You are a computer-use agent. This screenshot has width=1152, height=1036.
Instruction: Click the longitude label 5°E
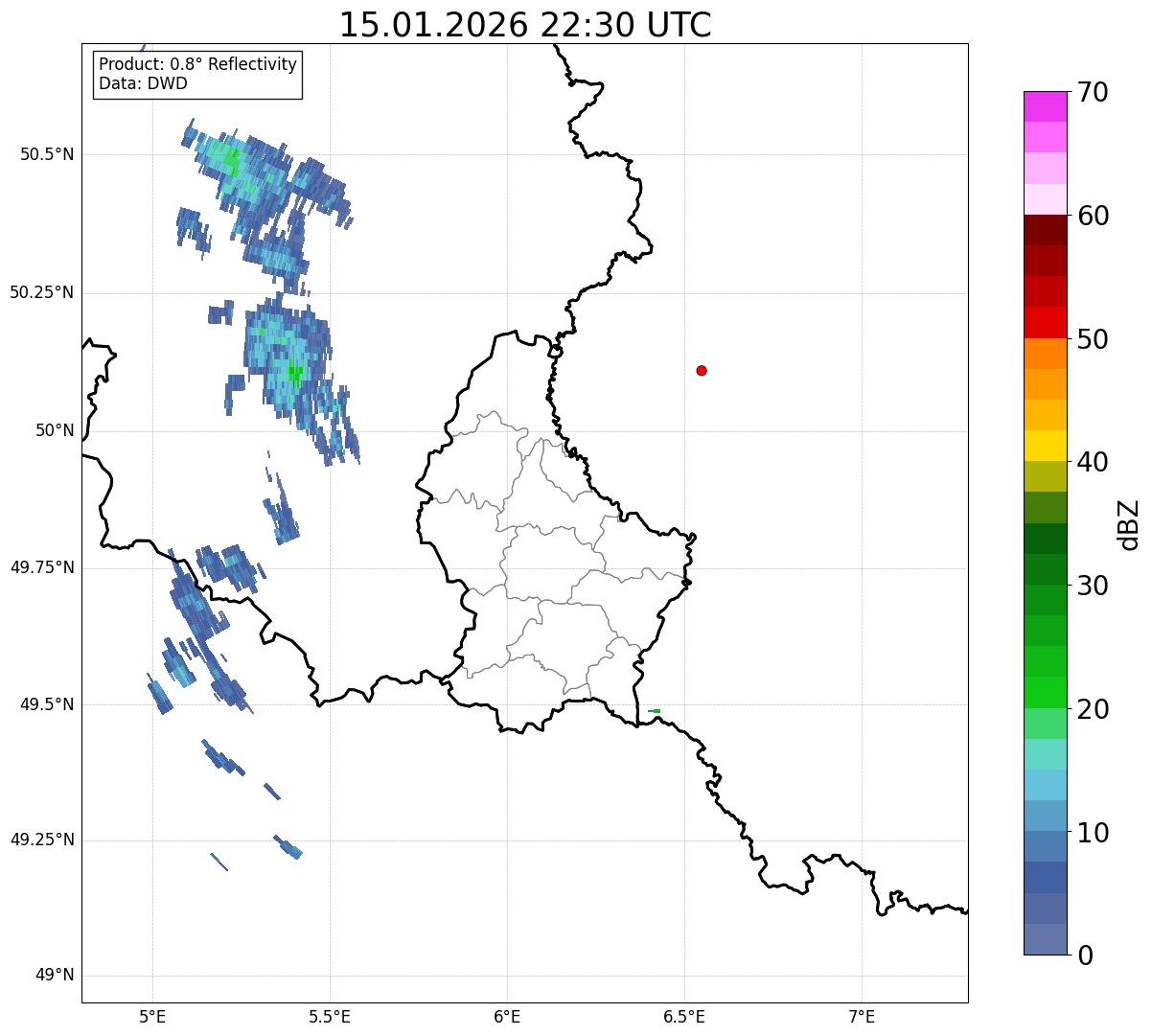click(152, 1017)
